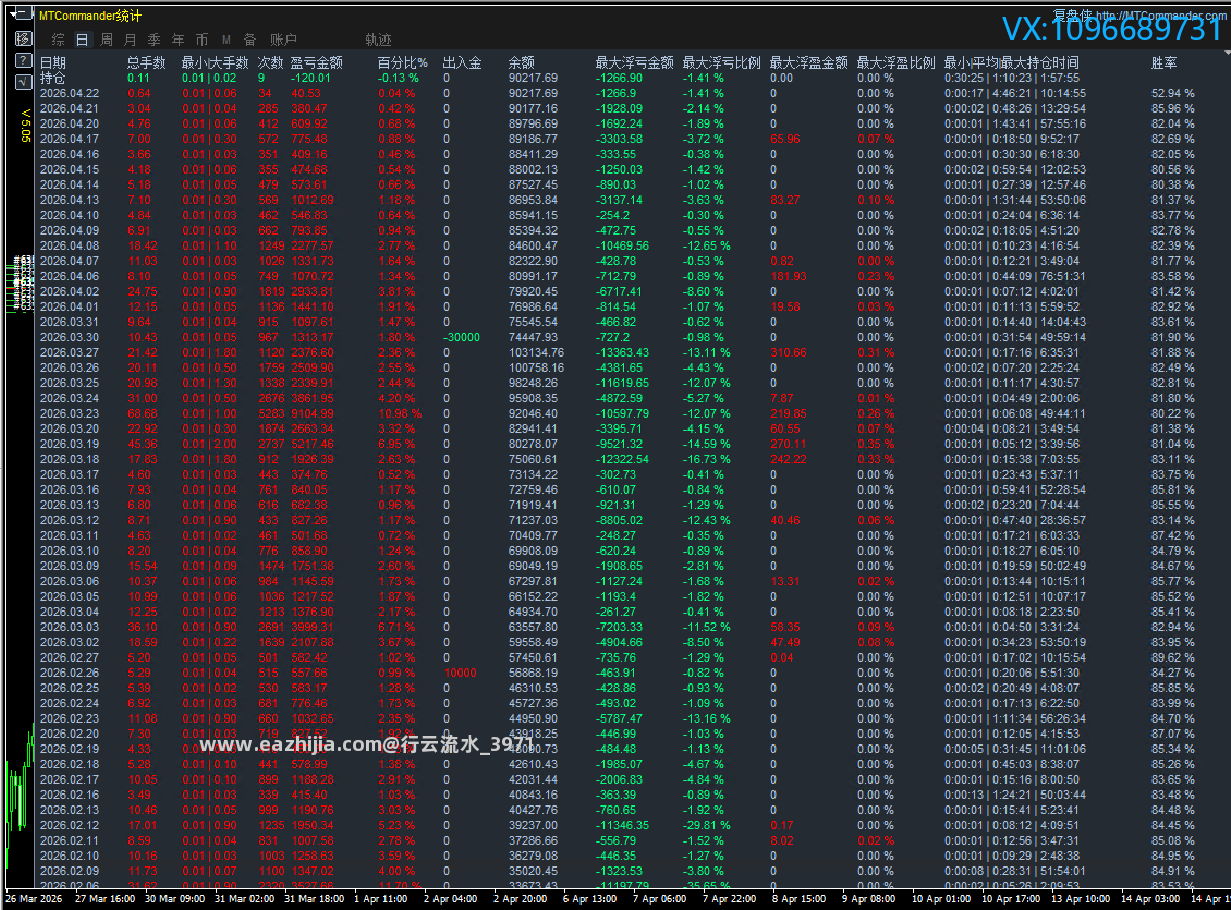Image resolution: width=1231 pixels, height=910 pixels.
Task: Click the 最大浮亏金额 column header
Action: [x=634, y=63]
